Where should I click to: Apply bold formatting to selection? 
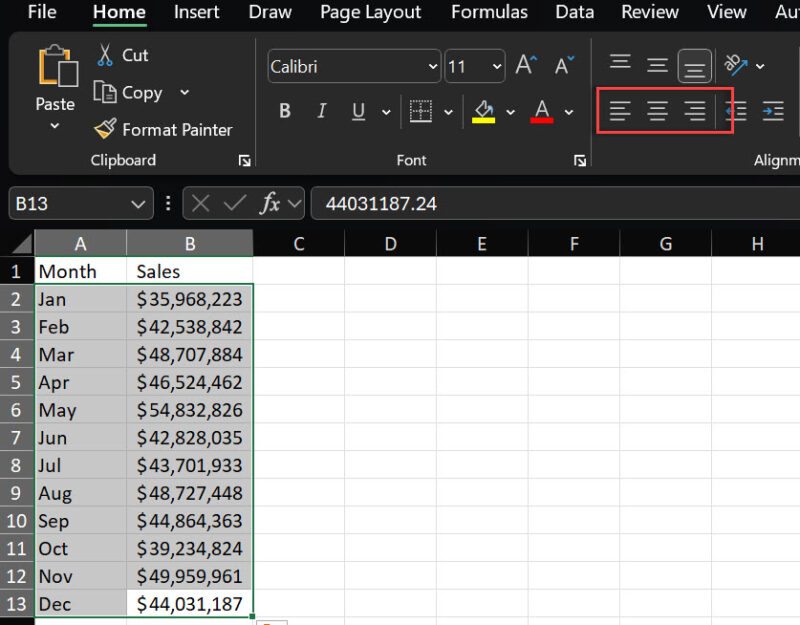tap(285, 111)
